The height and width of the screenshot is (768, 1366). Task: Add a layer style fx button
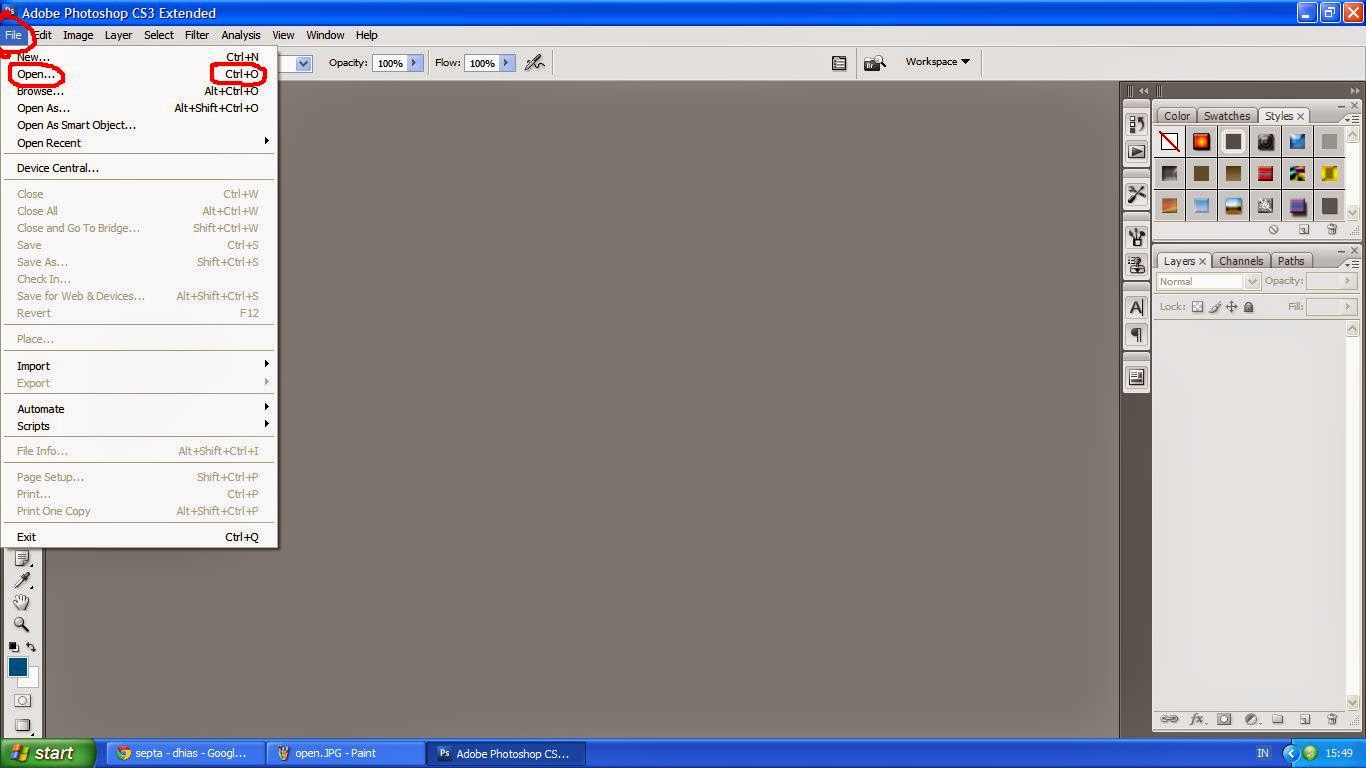coord(1196,719)
